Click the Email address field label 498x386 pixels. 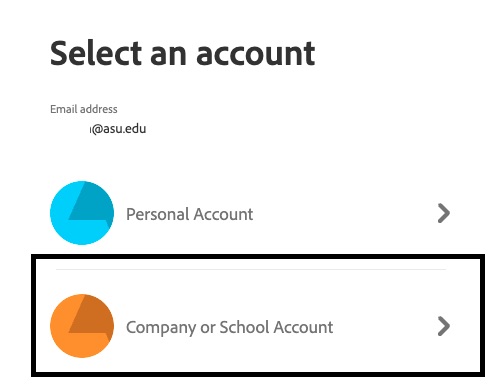pos(84,109)
